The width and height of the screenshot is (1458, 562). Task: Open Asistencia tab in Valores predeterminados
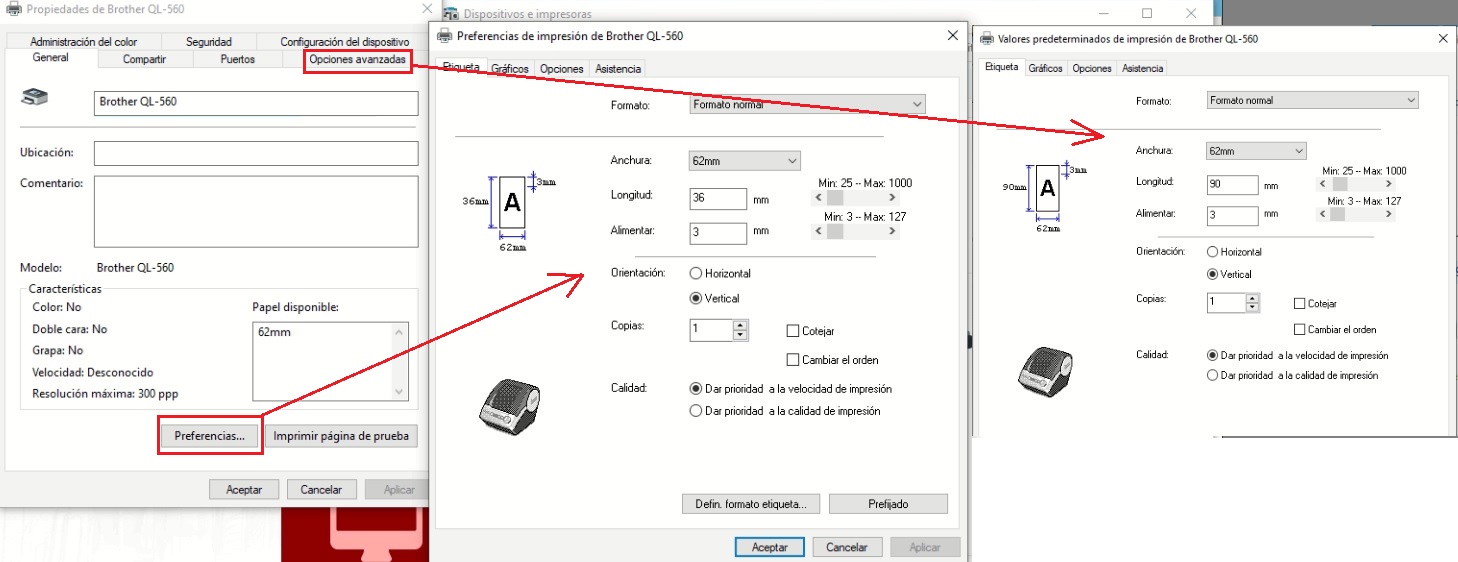click(1142, 68)
